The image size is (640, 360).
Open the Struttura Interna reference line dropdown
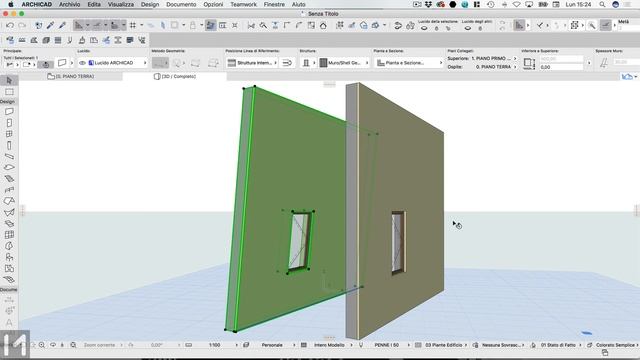(x=252, y=63)
